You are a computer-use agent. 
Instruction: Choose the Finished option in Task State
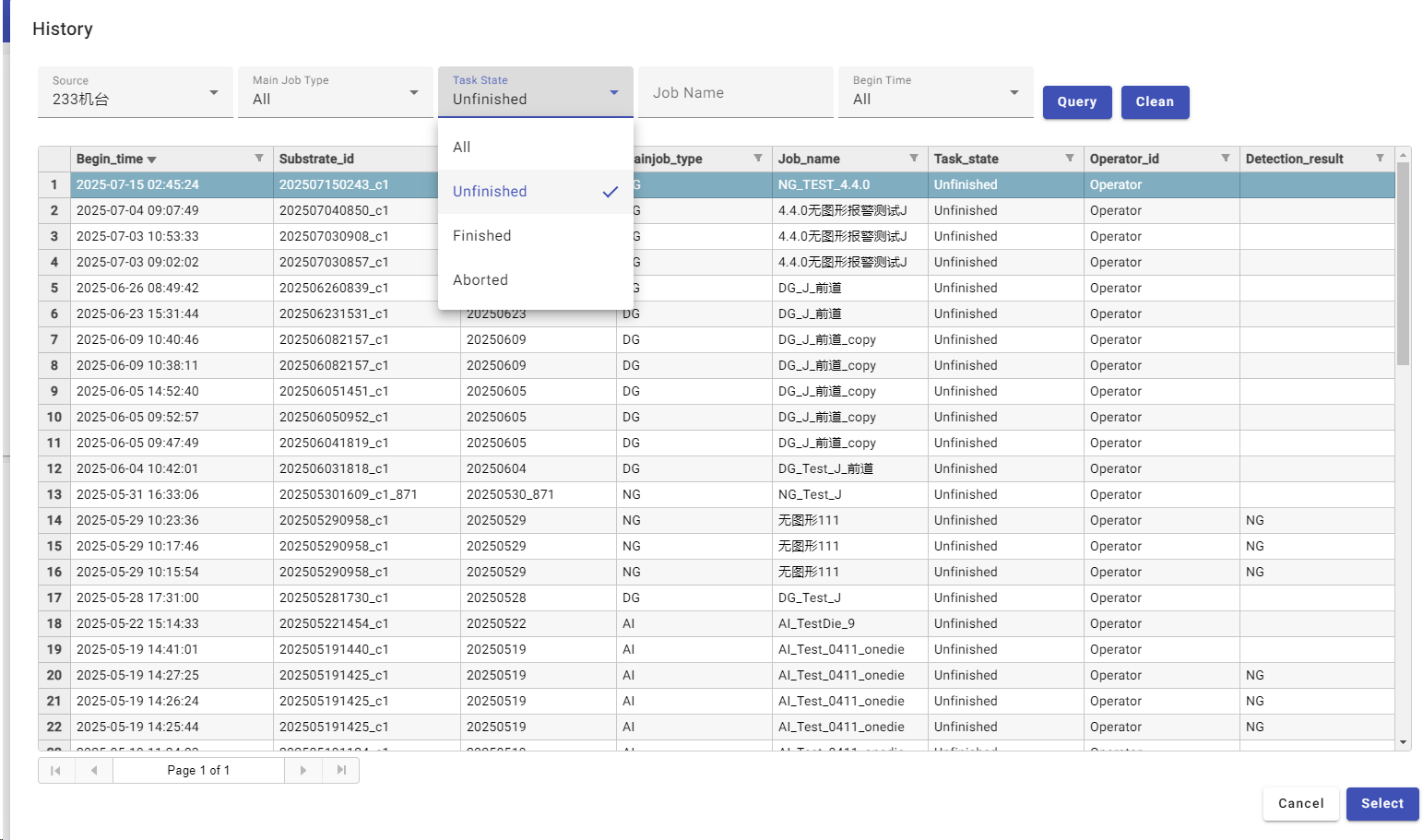482,236
